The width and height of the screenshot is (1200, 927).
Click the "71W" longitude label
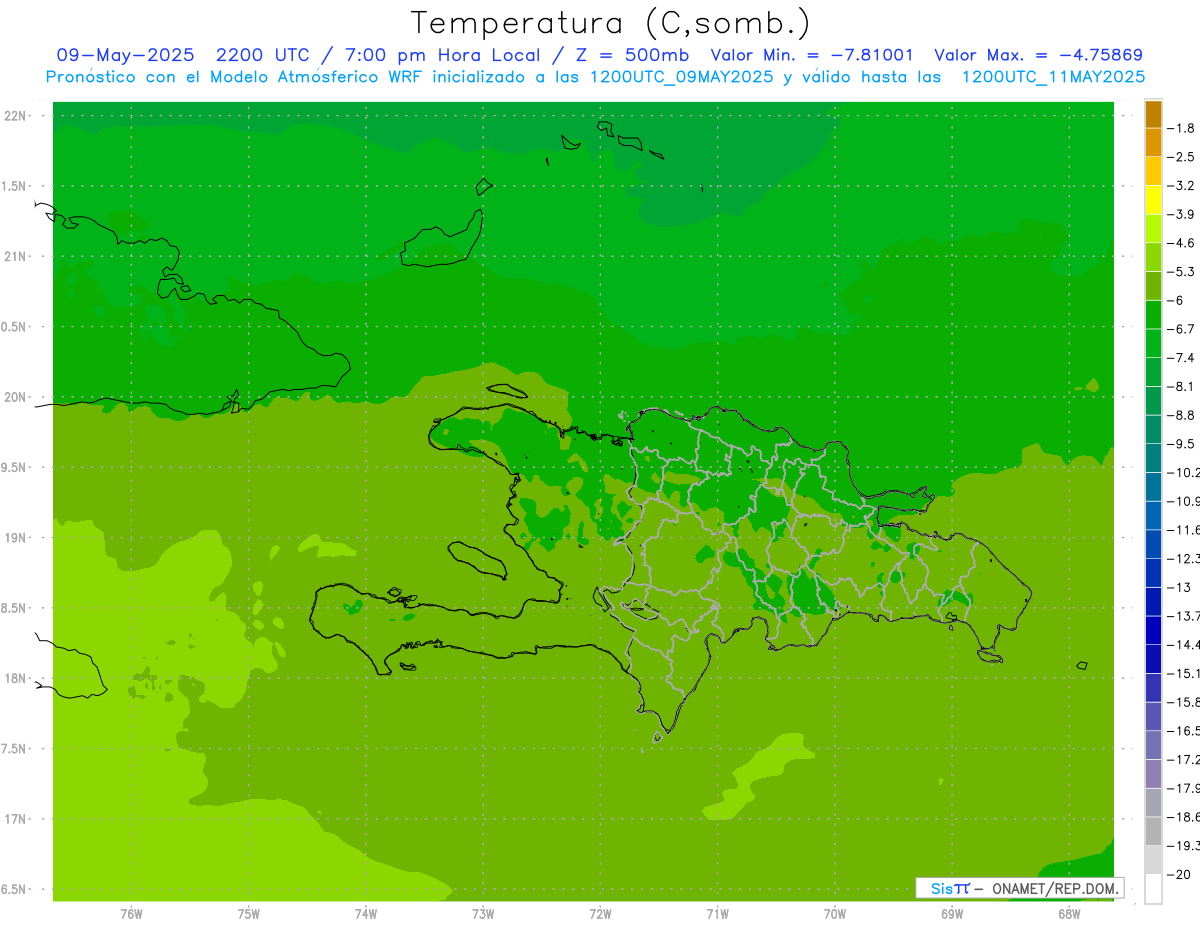click(x=717, y=913)
